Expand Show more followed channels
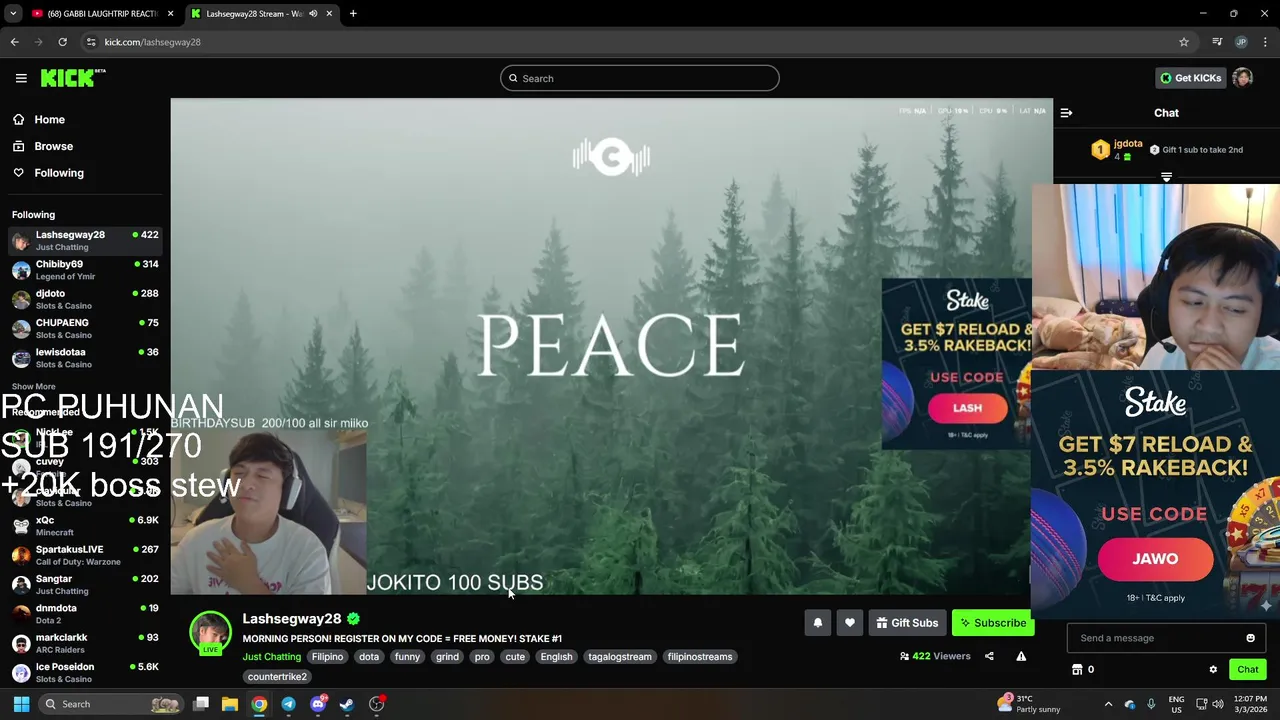 click(34, 386)
